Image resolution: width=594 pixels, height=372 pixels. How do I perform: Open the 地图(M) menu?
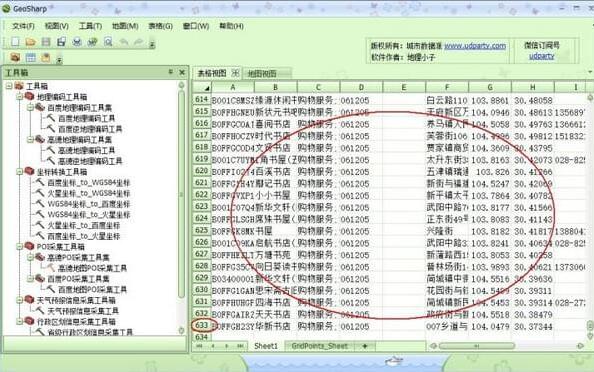125,26
